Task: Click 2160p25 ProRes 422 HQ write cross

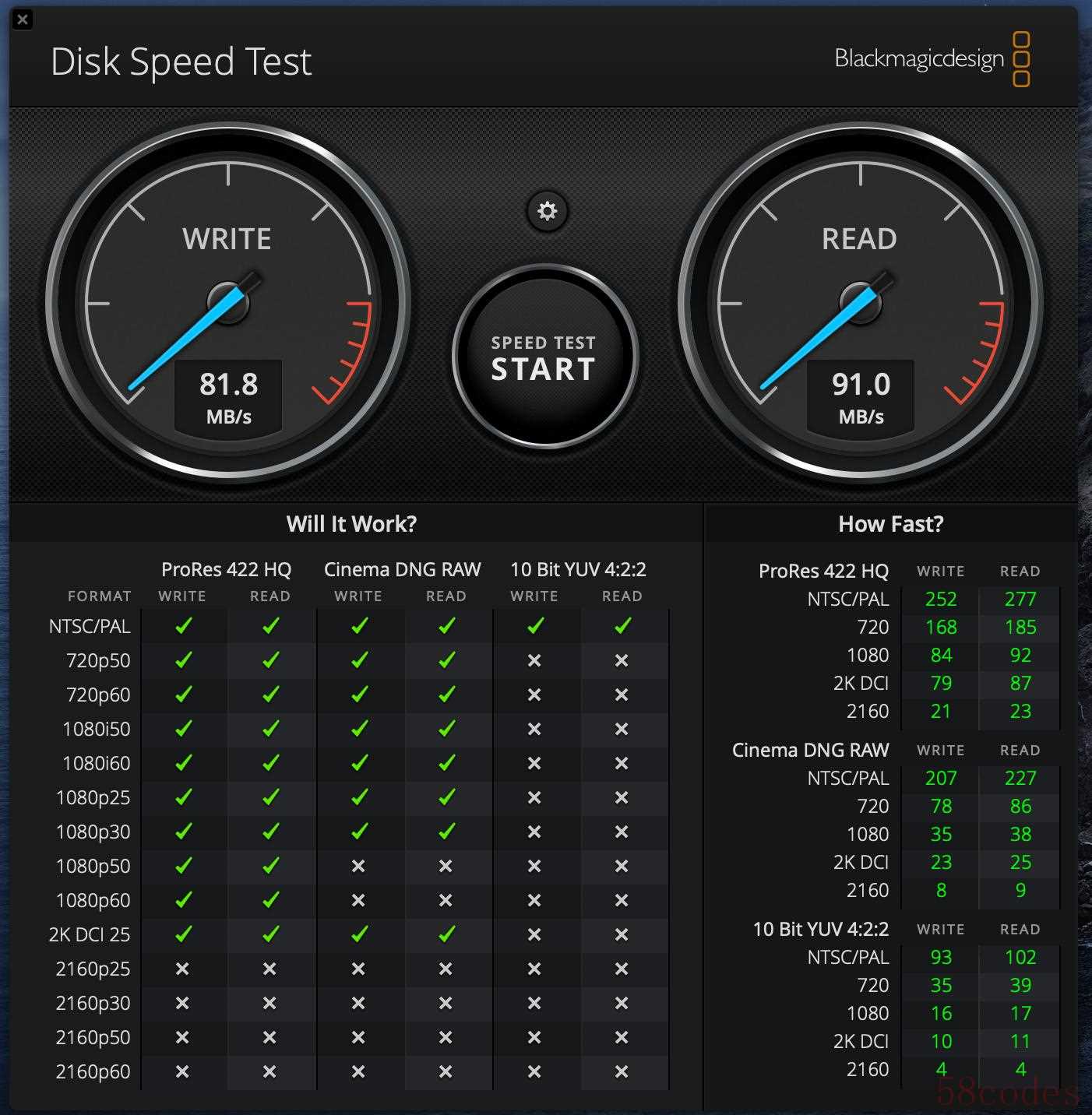Action: [x=182, y=969]
